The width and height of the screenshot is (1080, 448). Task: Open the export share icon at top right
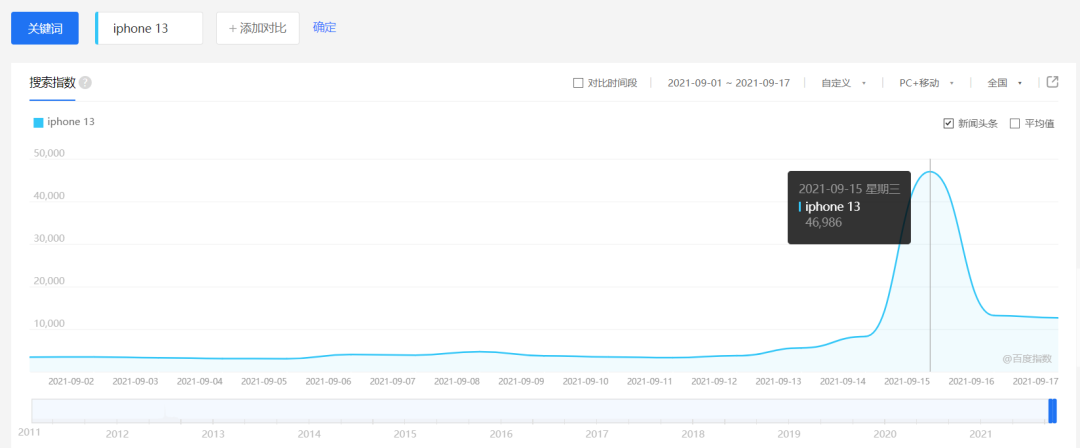(1052, 82)
